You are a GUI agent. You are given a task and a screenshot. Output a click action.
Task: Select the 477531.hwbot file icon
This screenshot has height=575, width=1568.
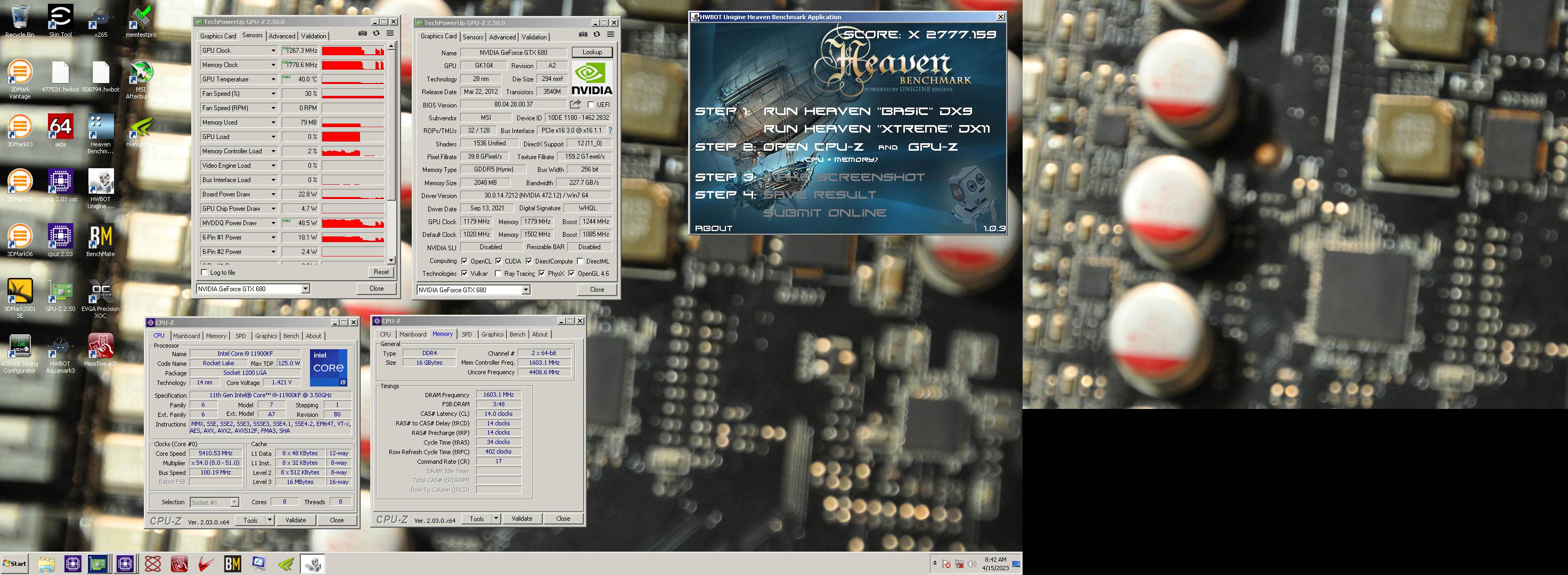click(60, 77)
